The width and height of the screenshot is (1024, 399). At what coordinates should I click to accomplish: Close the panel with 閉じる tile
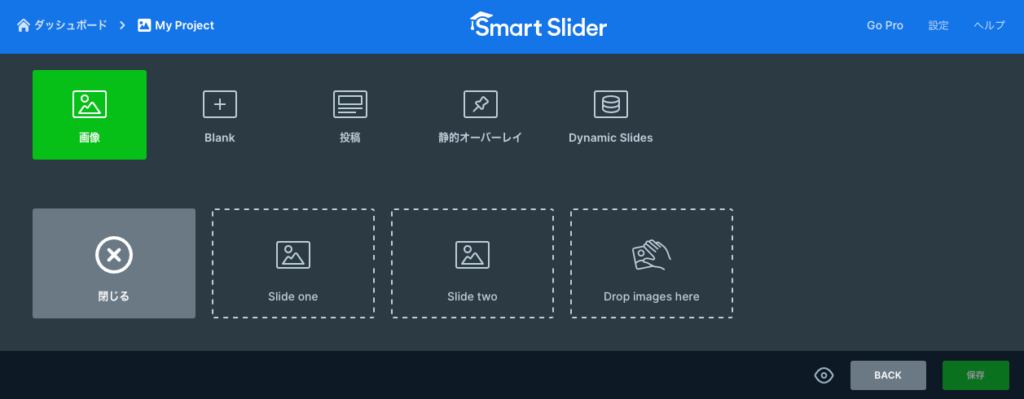tap(114, 263)
